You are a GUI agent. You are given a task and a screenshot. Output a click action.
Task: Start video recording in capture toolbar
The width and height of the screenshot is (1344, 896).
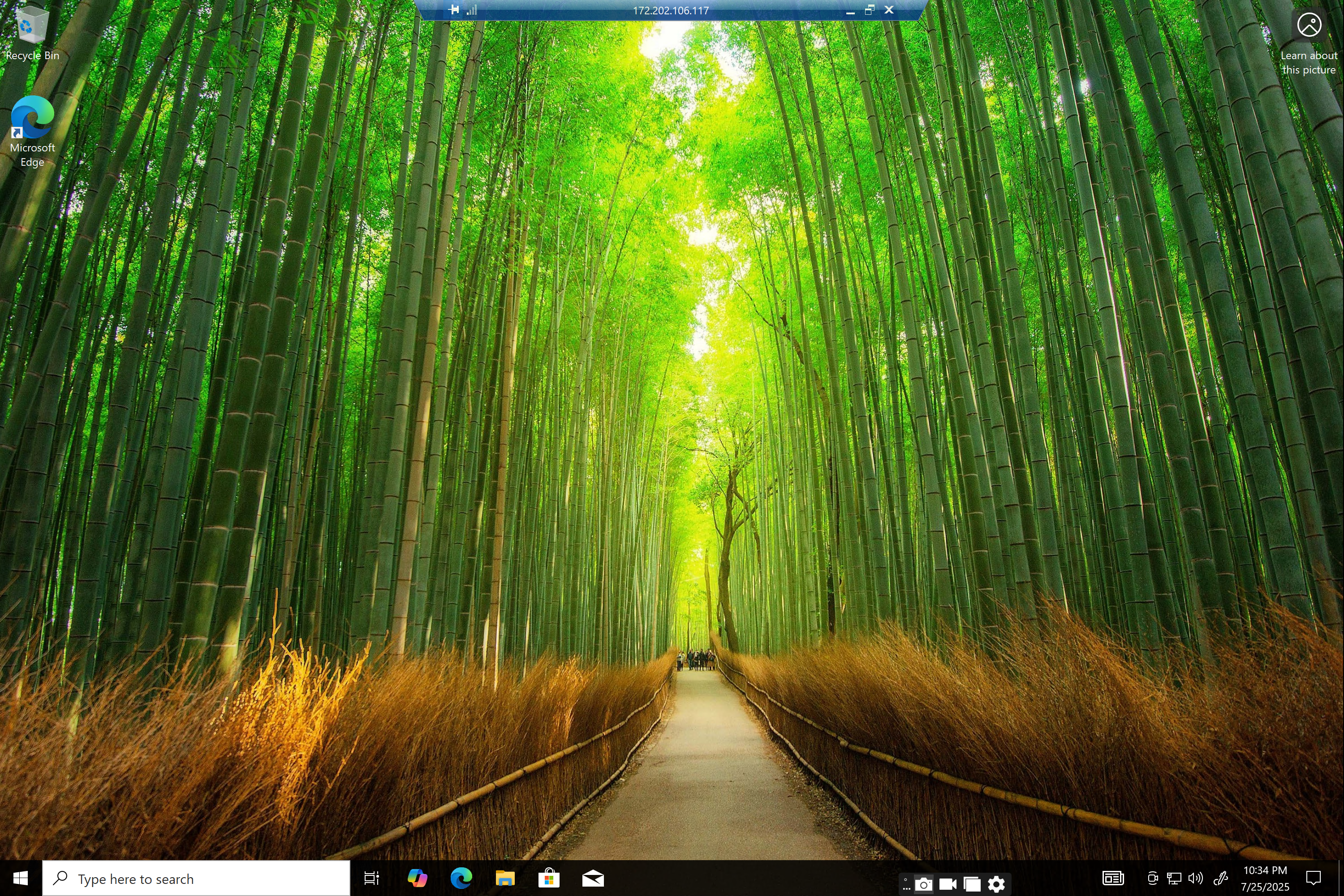point(948,884)
